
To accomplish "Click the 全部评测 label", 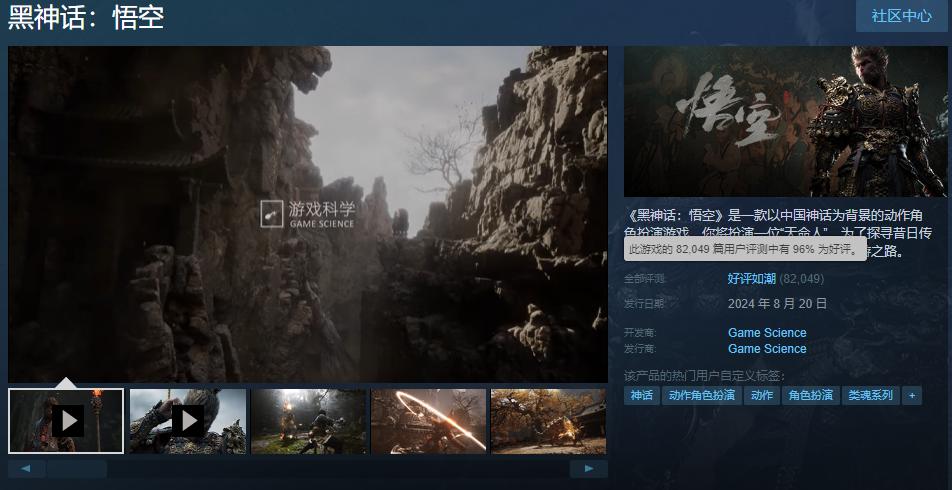I will tap(644, 279).
